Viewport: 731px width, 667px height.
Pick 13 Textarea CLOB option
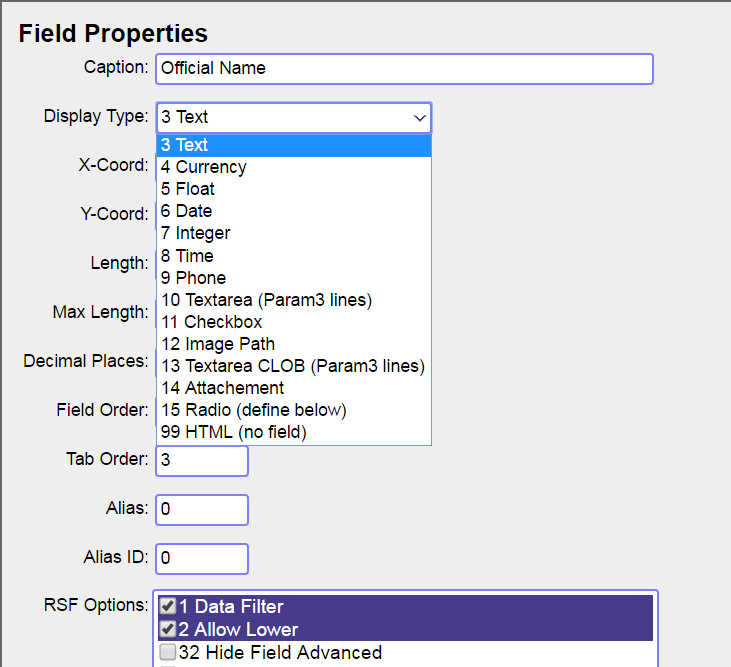(294, 366)
